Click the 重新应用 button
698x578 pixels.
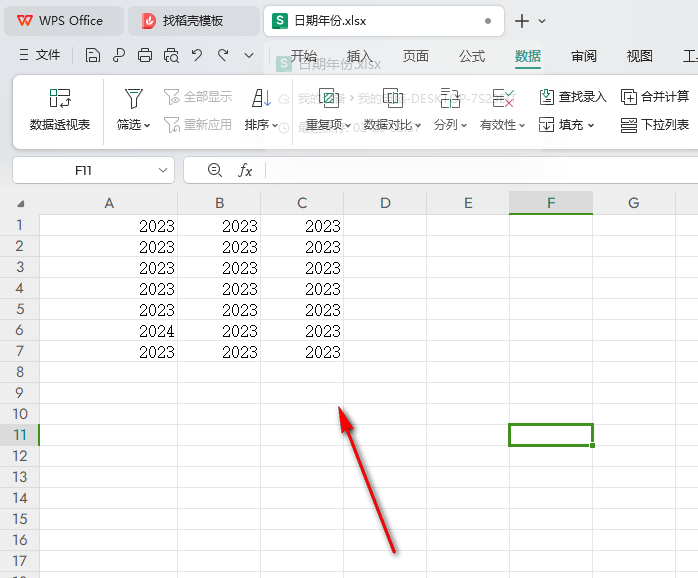click(198, 125)
